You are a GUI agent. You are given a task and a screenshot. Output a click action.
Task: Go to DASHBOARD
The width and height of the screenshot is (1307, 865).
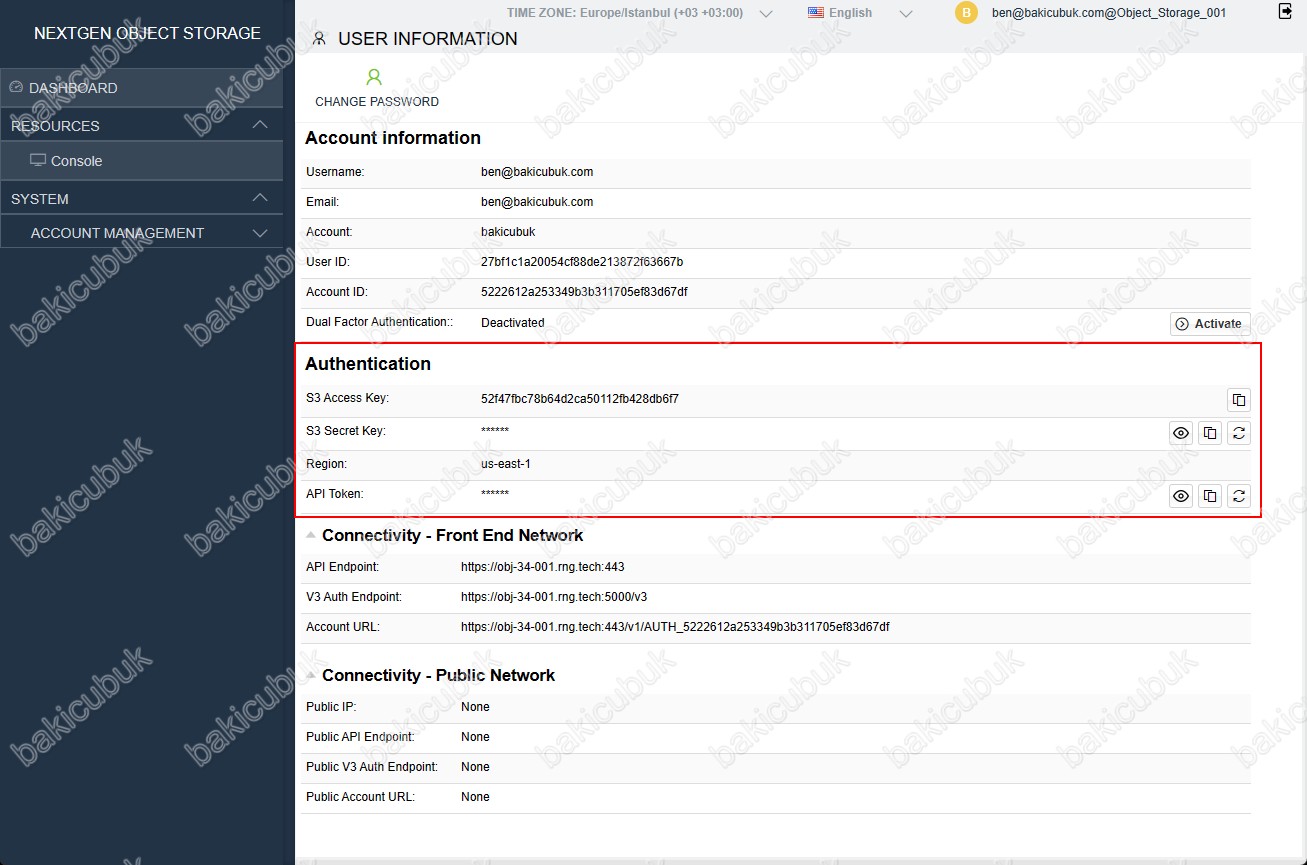pos(141,87)
